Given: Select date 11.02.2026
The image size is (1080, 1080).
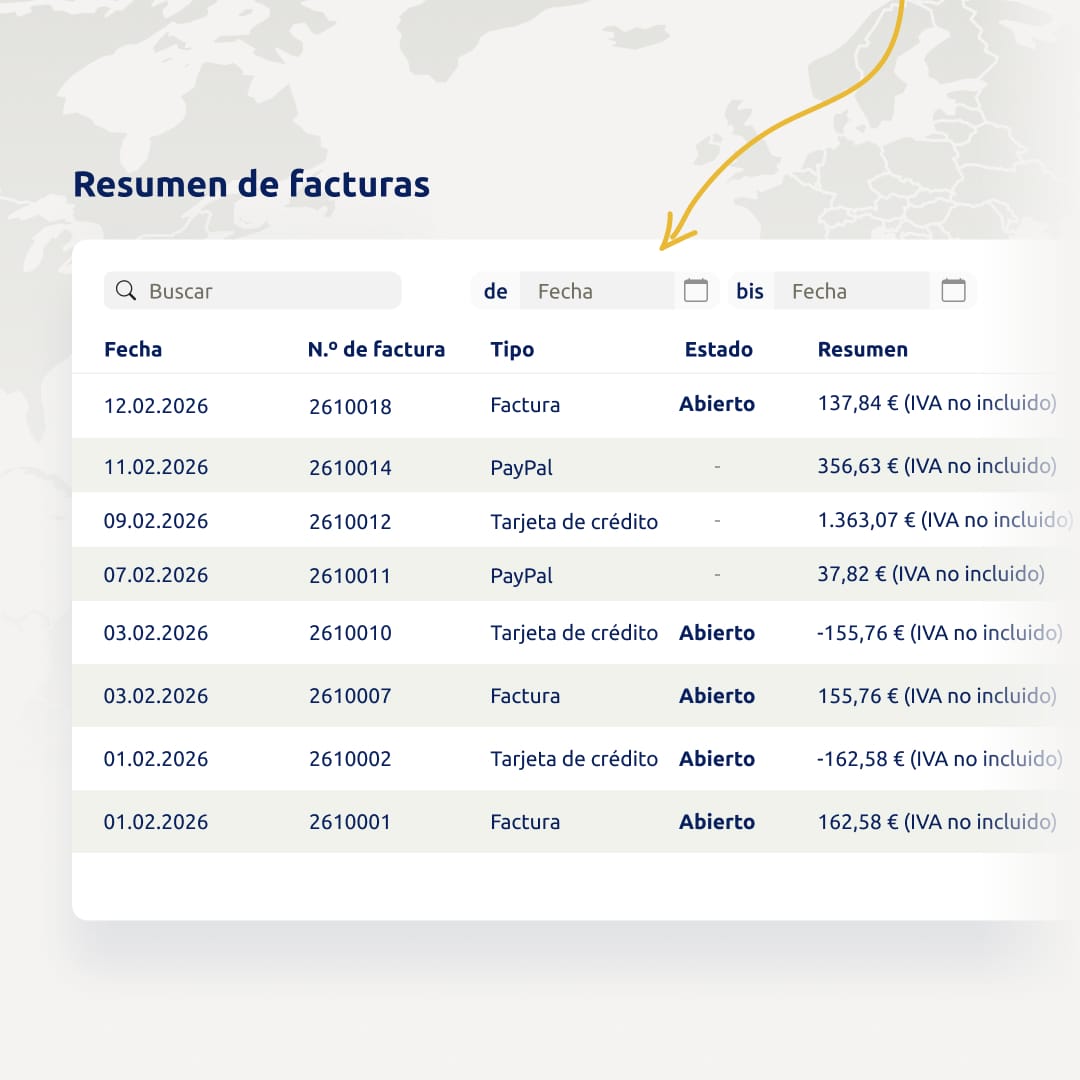Looking at the screenshot, I should tap(156, 467).
